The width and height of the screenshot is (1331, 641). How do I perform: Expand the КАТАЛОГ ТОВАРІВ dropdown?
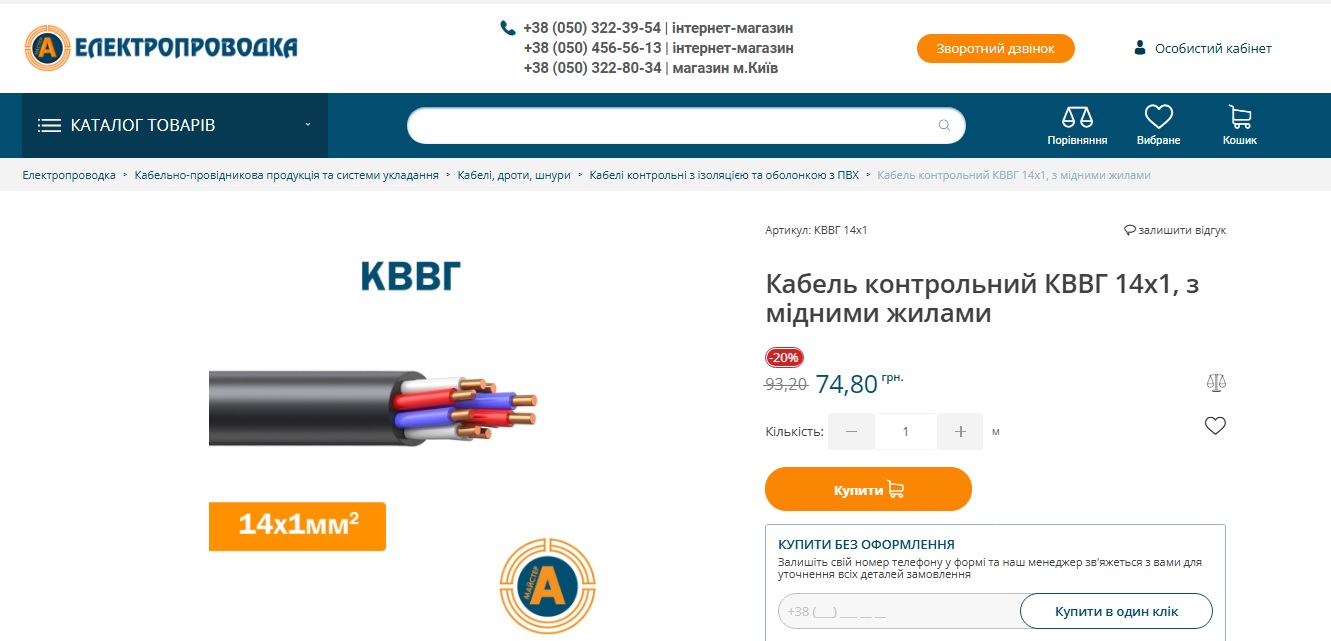click(x=308, y=125)
